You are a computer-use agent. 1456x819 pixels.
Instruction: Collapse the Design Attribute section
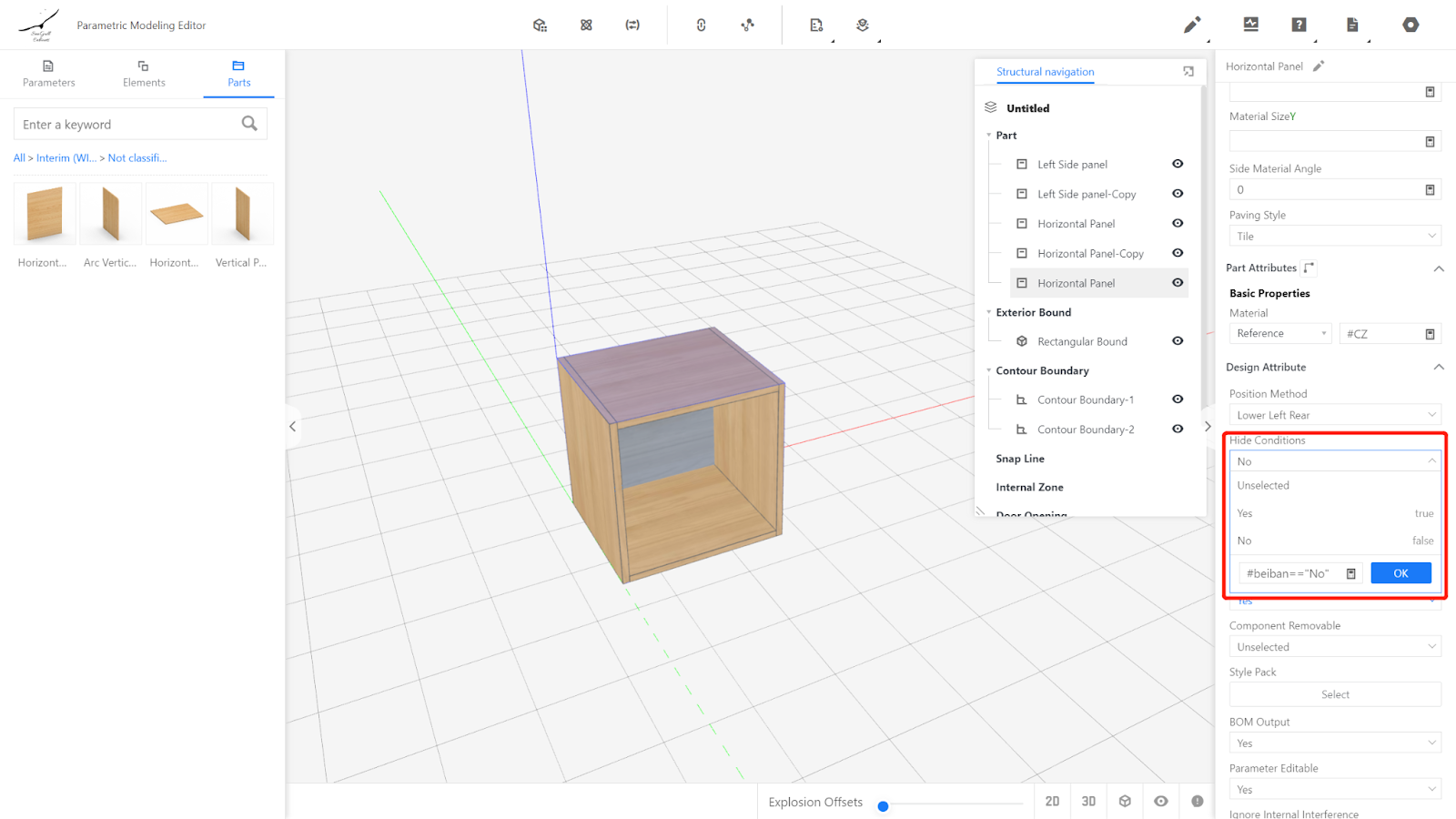[x=1439, y=368]
